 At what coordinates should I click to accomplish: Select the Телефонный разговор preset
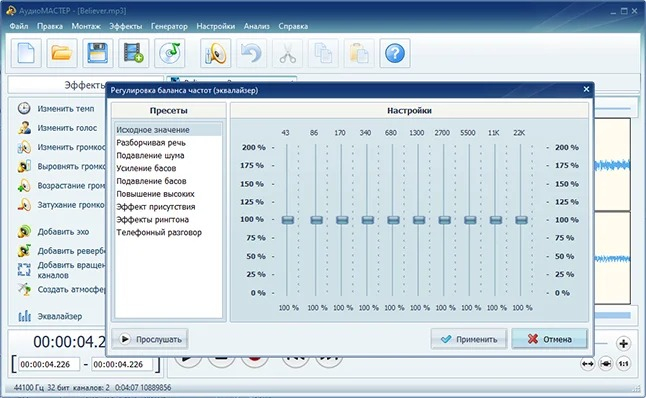coord(159,232)
